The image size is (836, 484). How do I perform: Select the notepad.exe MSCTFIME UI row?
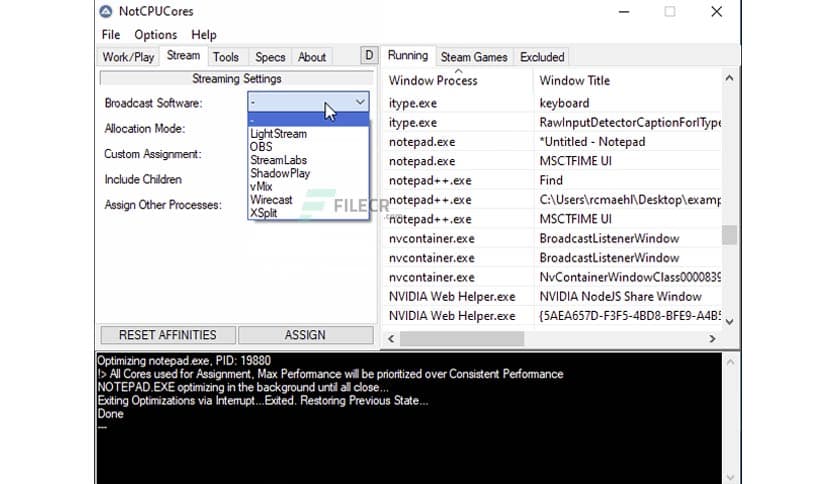(x=552, y=161)
